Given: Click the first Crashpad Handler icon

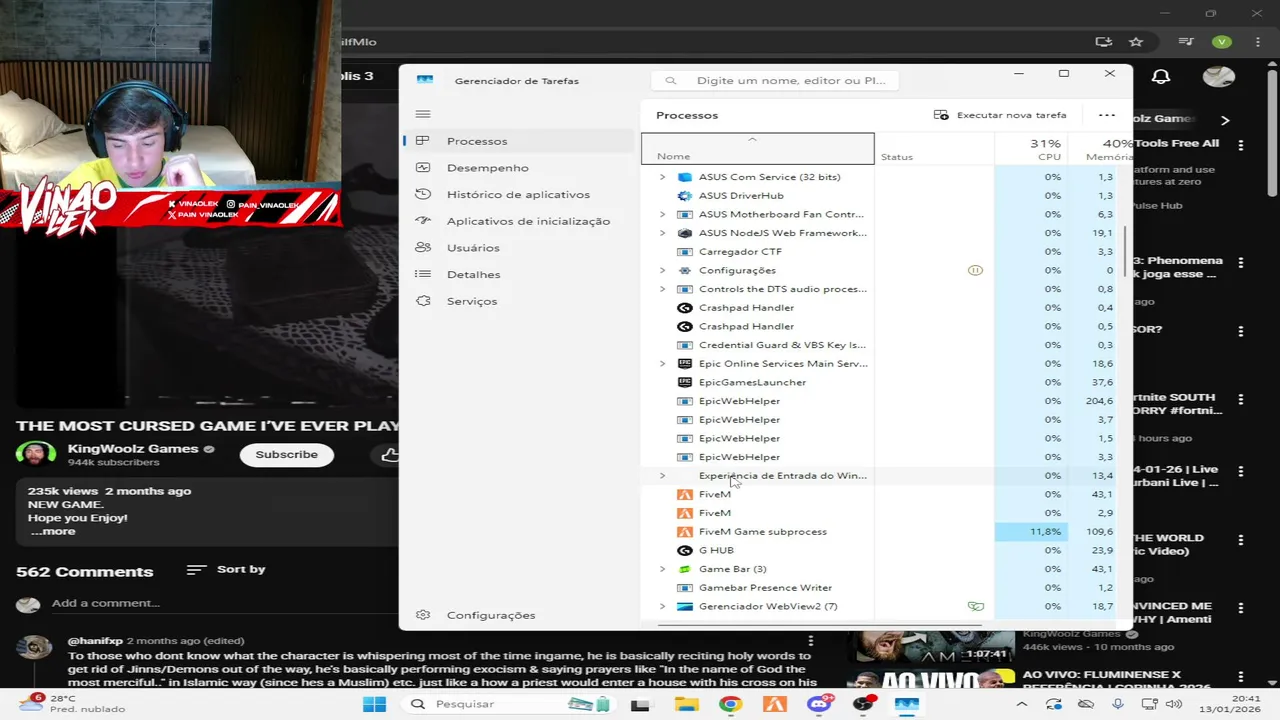Looking at the screenshot, I should 685,308.
